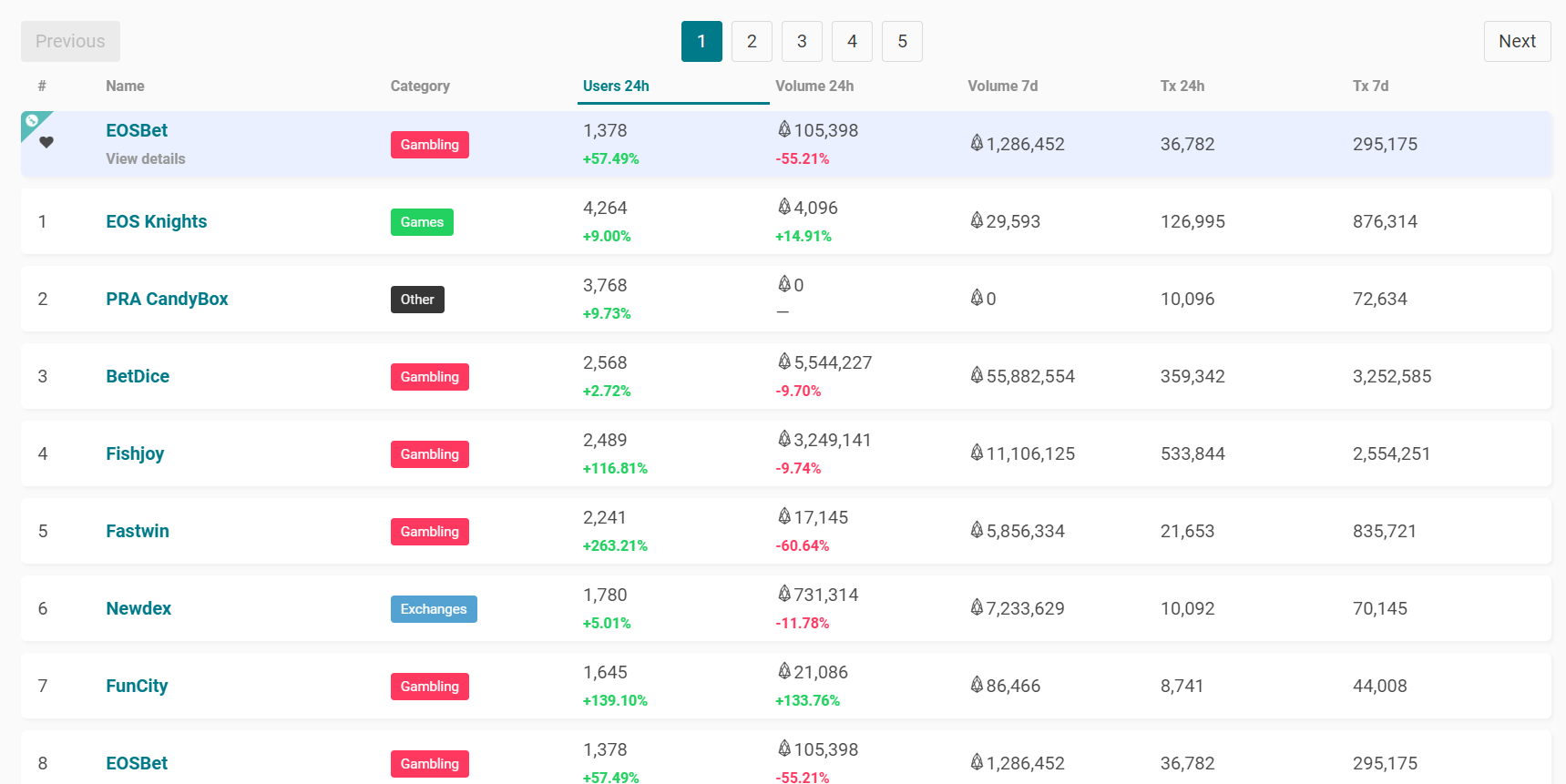
Task: Click BetDice 24h volume 5,544,227
Action: tap(824, 362)
